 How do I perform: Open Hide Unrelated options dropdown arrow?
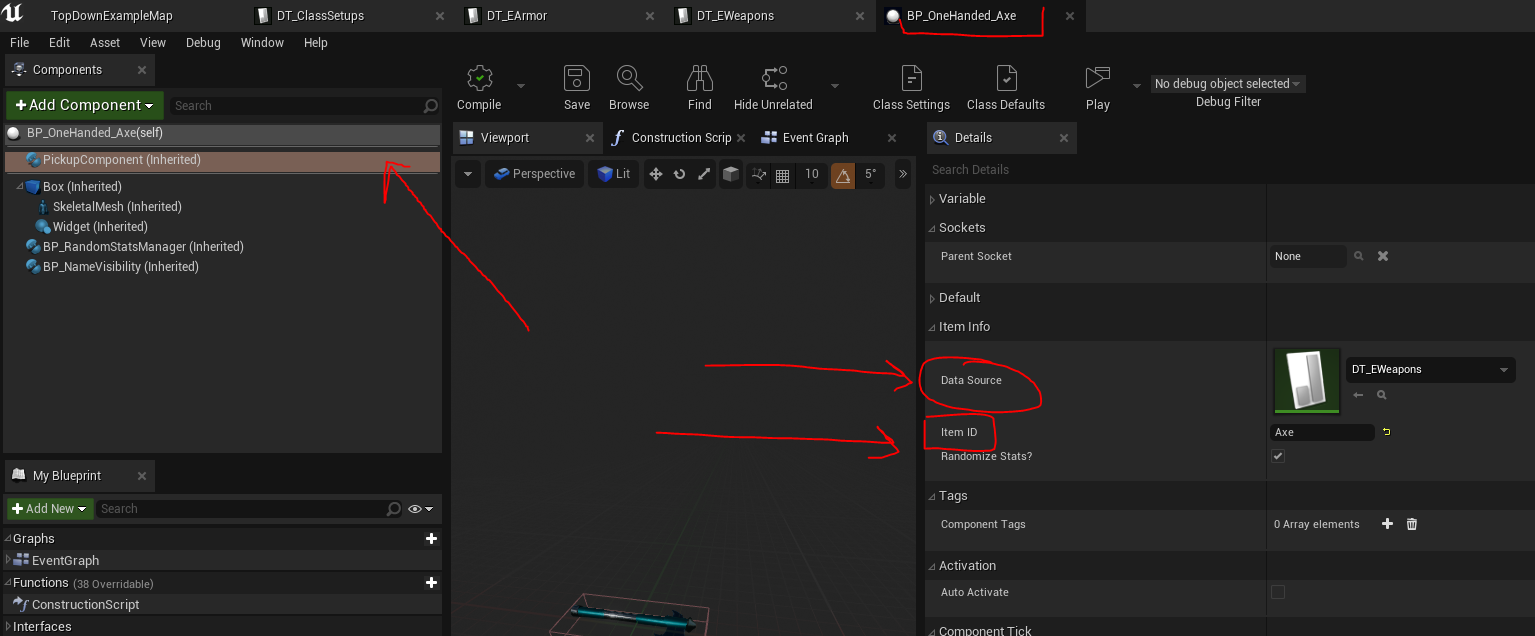click(x=835, y=86)
